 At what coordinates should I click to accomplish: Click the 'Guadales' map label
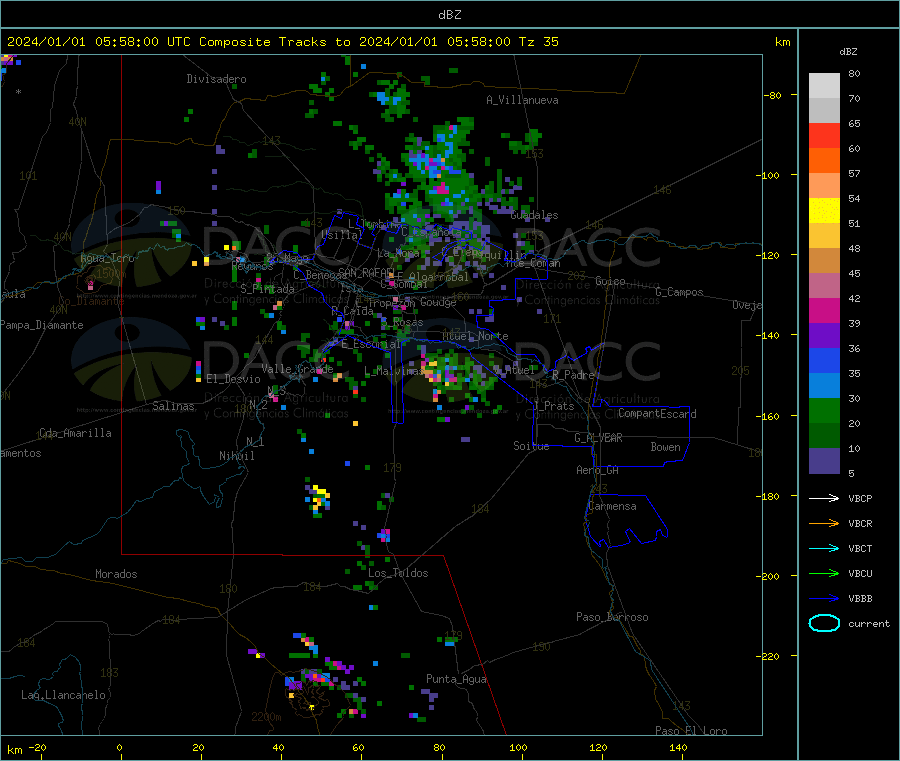[x=534, y=215]
